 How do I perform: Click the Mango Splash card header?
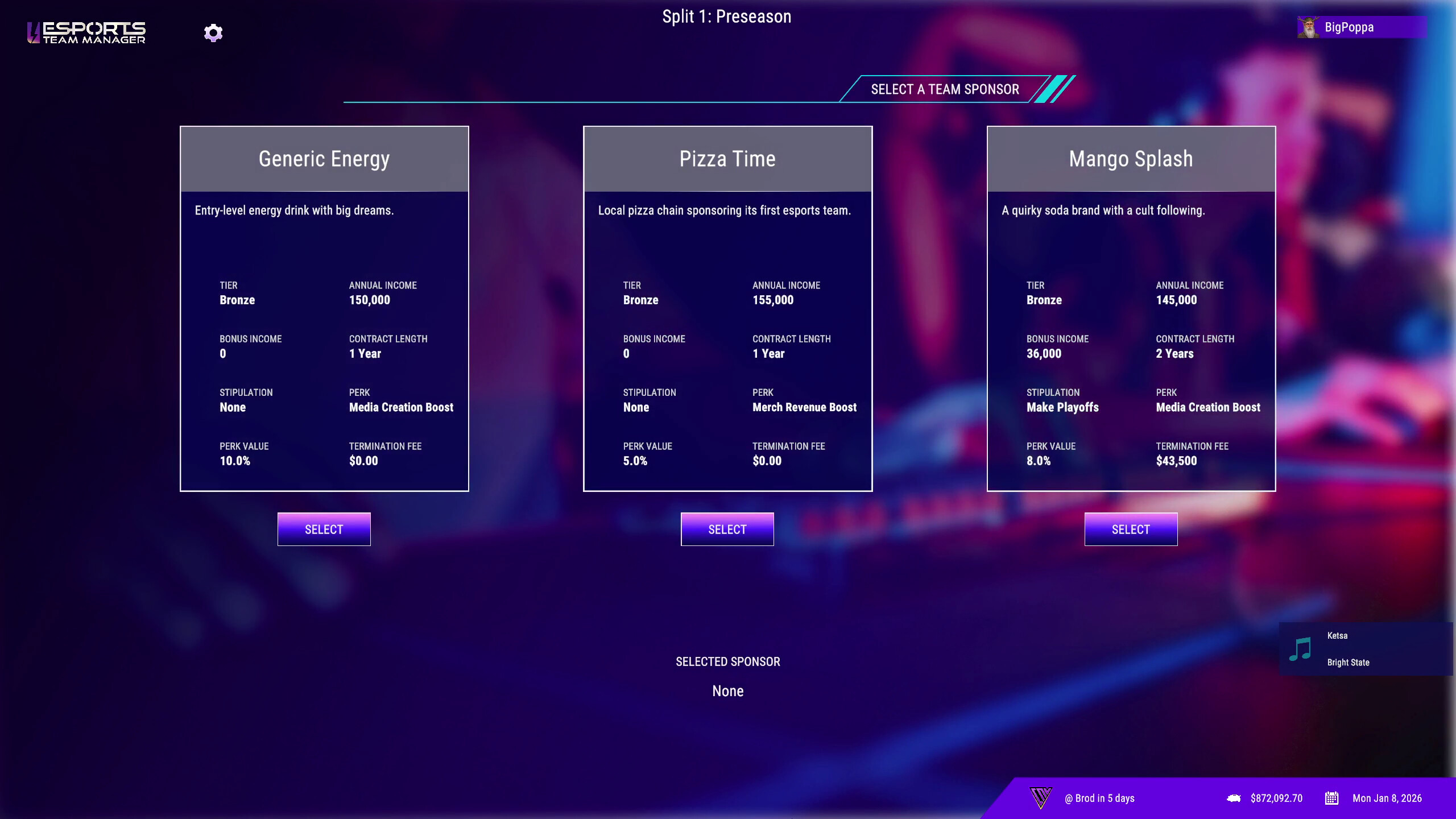point(1131,159)
